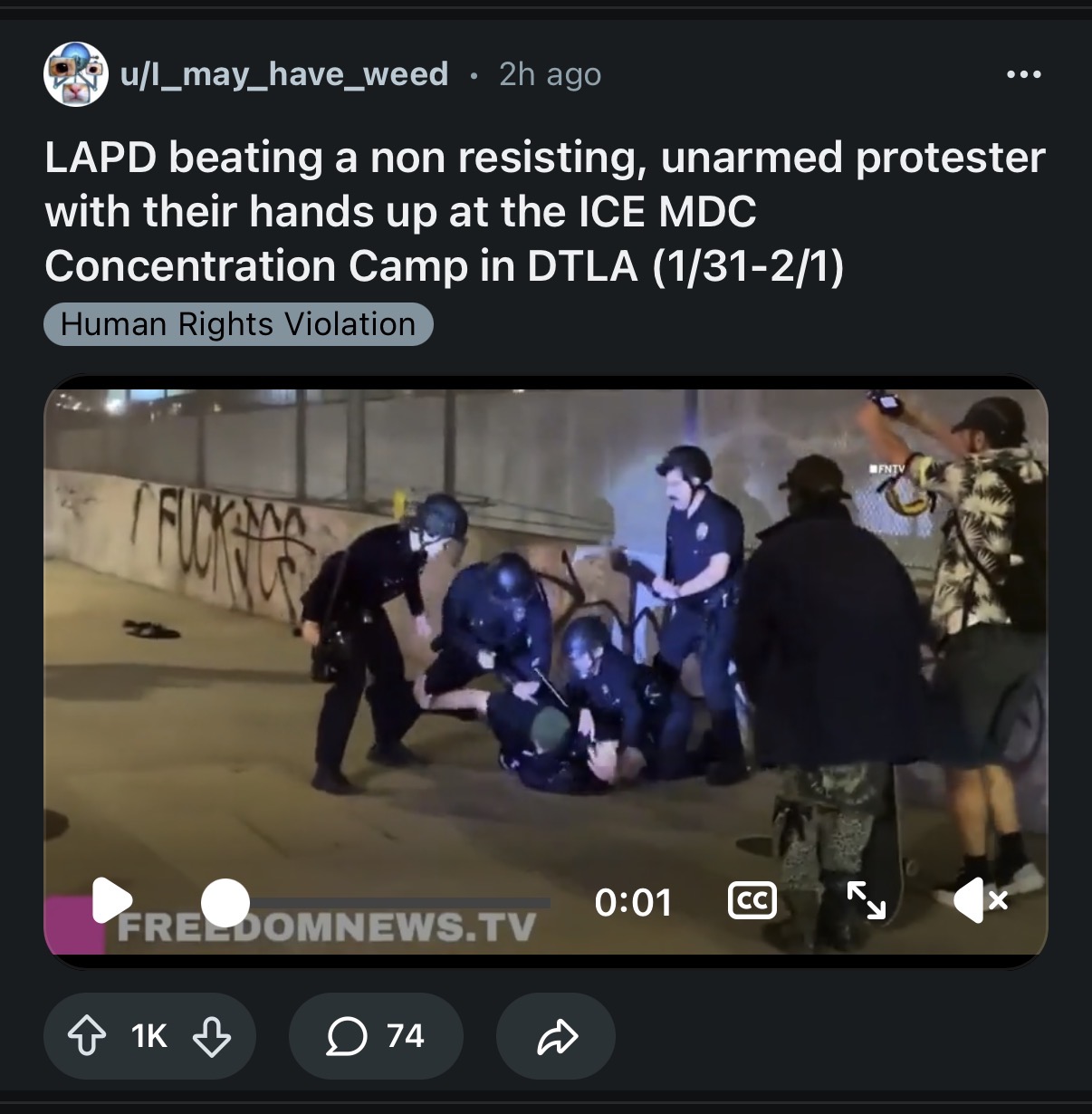The height and width of the screenshot is (1114, 1092).
Task: Visit the u/I_may_have_weed profile
Action: (x=284, y=74)
